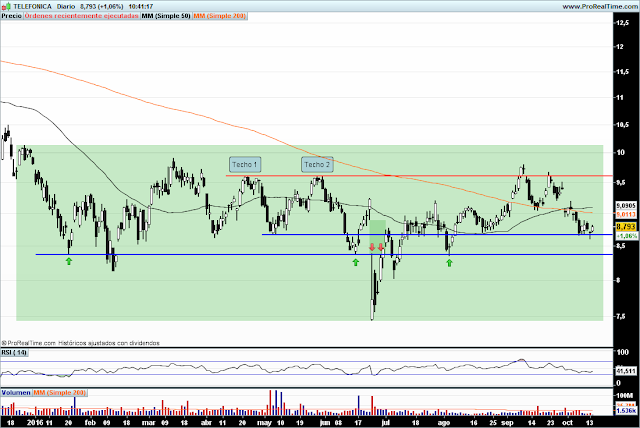Select the Precio indicator label
Viewport: 640px width, 428px height.
(x=11, y=16)
